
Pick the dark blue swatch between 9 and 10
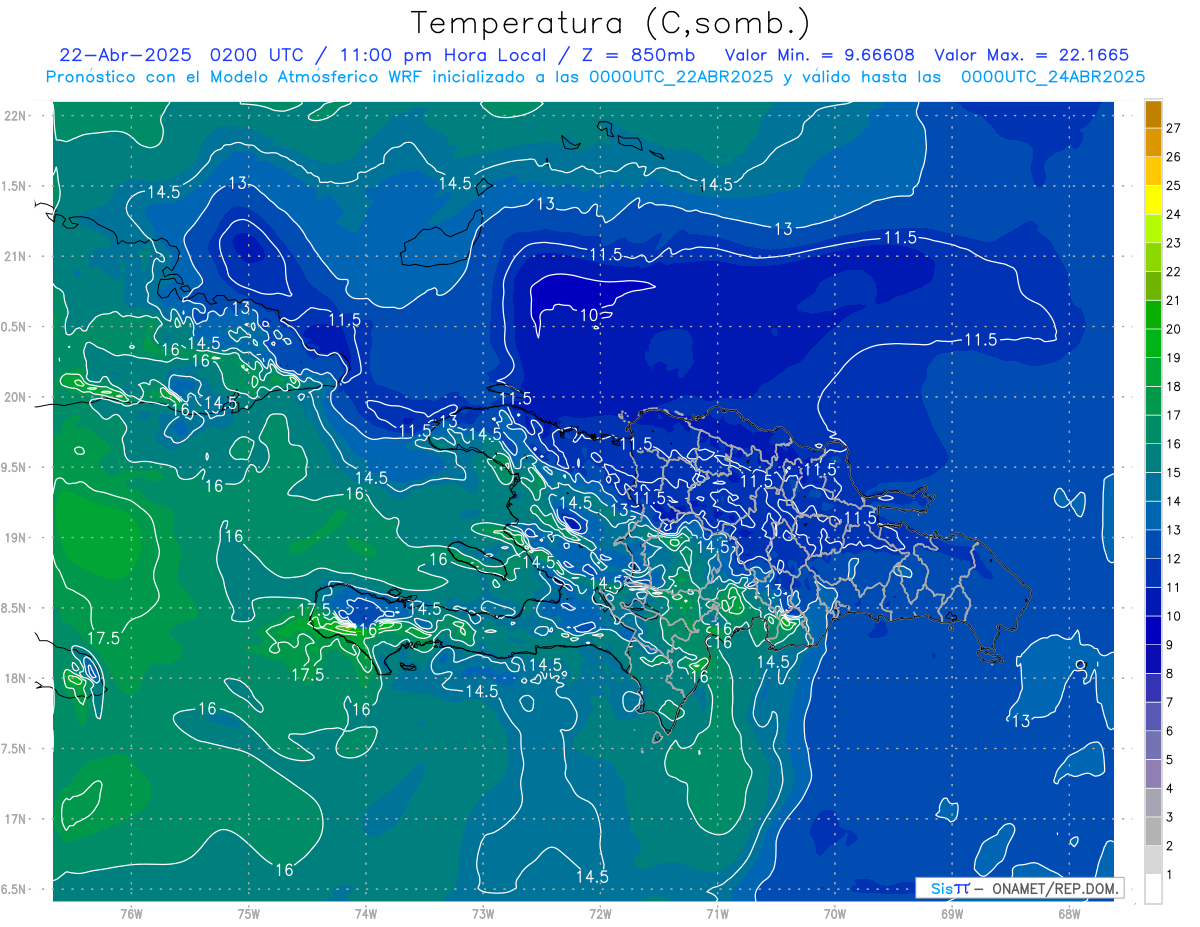pos(1153,630)
